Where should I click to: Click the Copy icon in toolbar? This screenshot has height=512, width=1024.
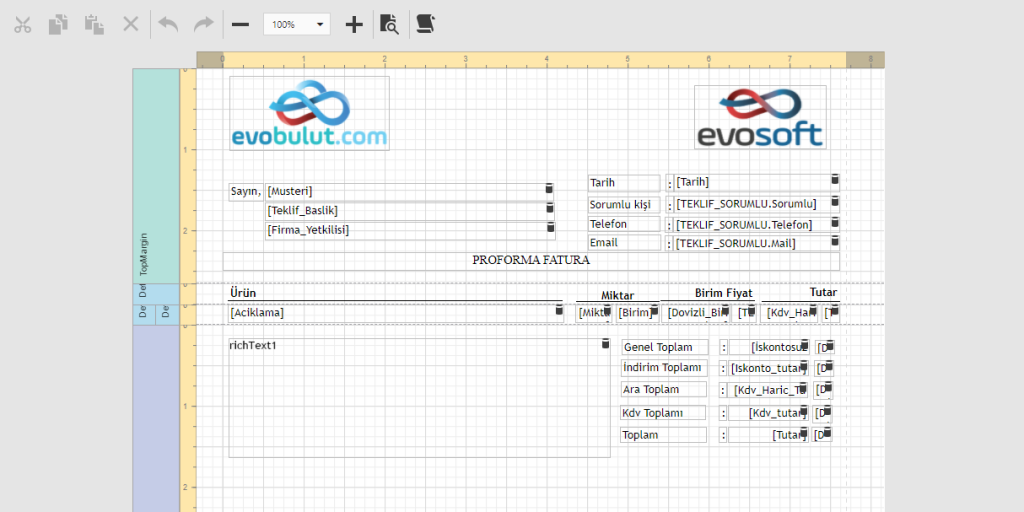pos(59,24)
